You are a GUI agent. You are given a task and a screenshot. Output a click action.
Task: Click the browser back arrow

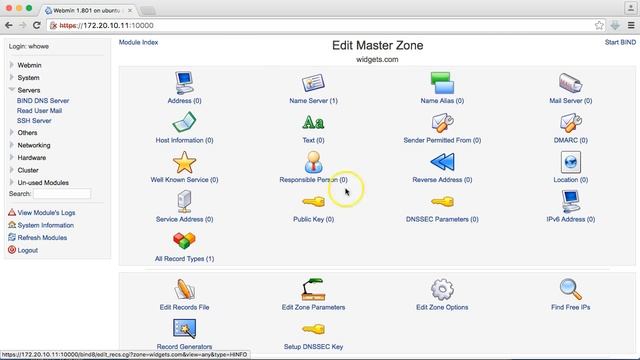pos(9,25)
